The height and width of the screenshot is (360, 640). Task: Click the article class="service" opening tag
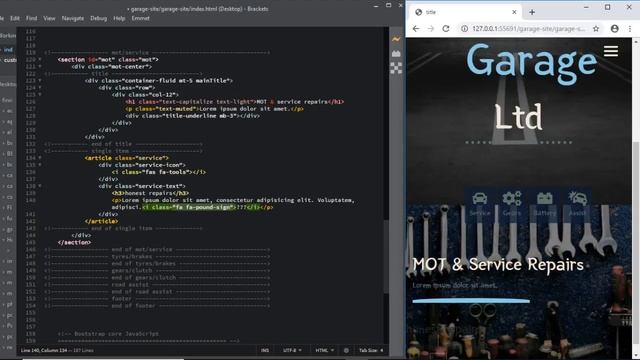tap(127, 158)
